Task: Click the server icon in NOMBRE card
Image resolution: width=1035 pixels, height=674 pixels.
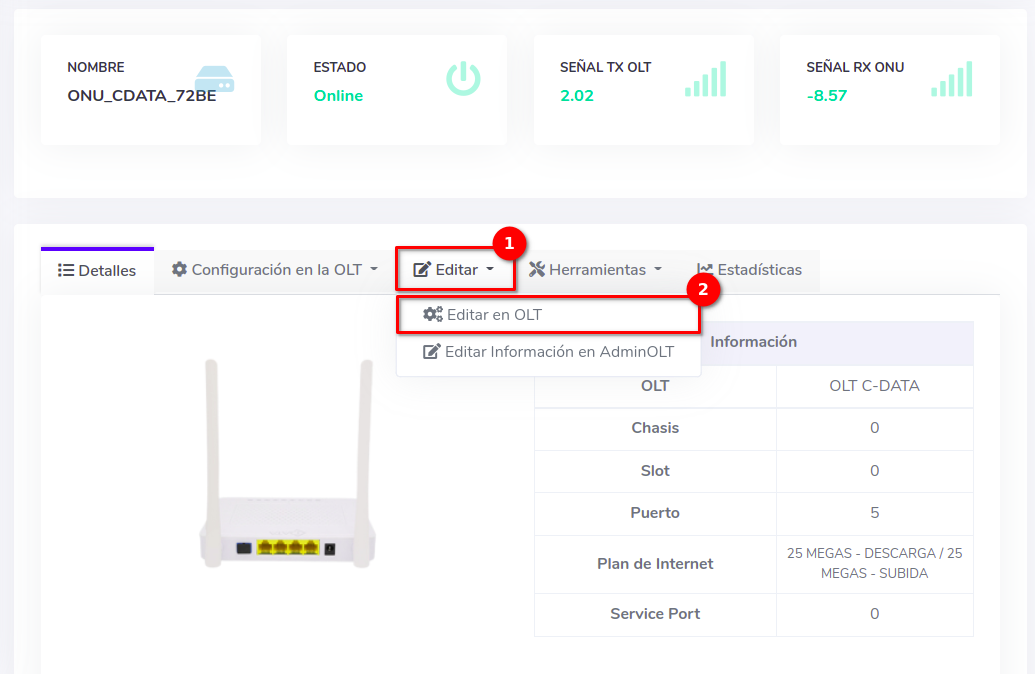Action: coord(214,79)
